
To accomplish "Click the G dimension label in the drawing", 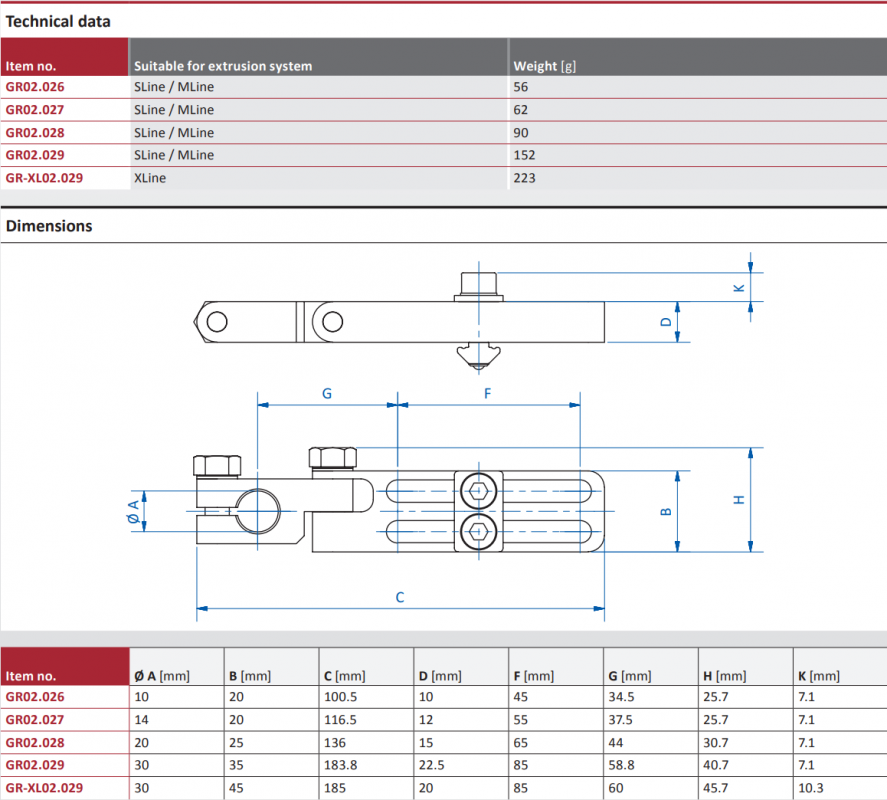I will [x=327, y=394].
